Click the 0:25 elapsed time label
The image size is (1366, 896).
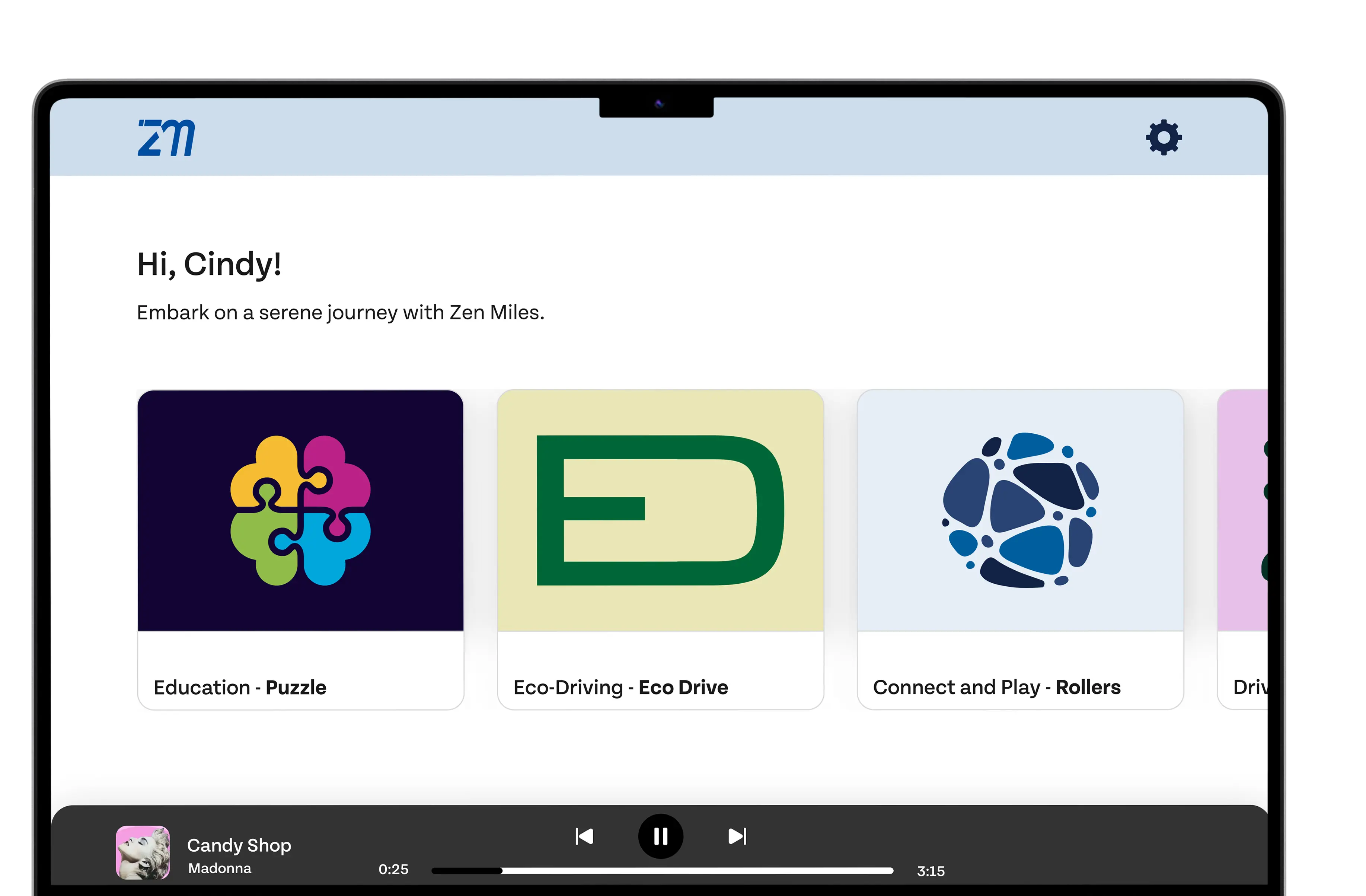tap(394, 870)
